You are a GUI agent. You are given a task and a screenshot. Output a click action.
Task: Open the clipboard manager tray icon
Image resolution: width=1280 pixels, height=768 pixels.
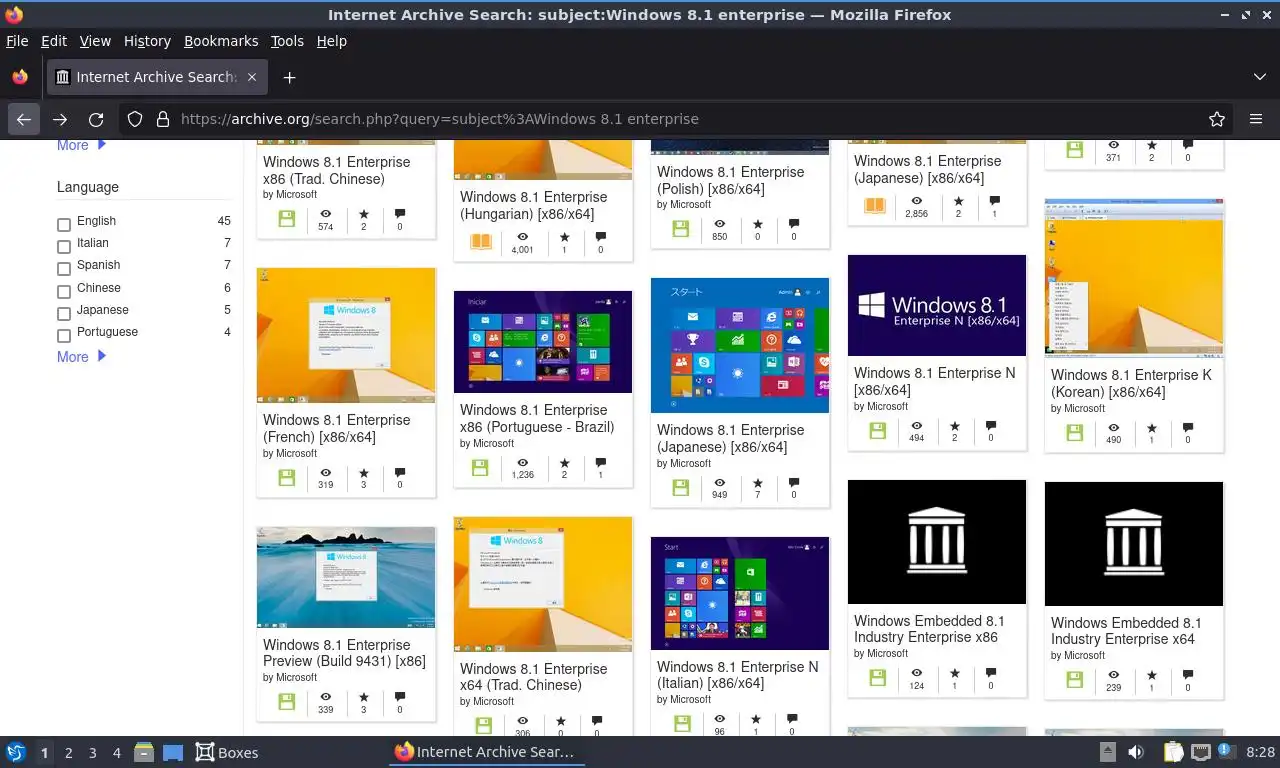pyautogui.click(x=1173, y=752)
